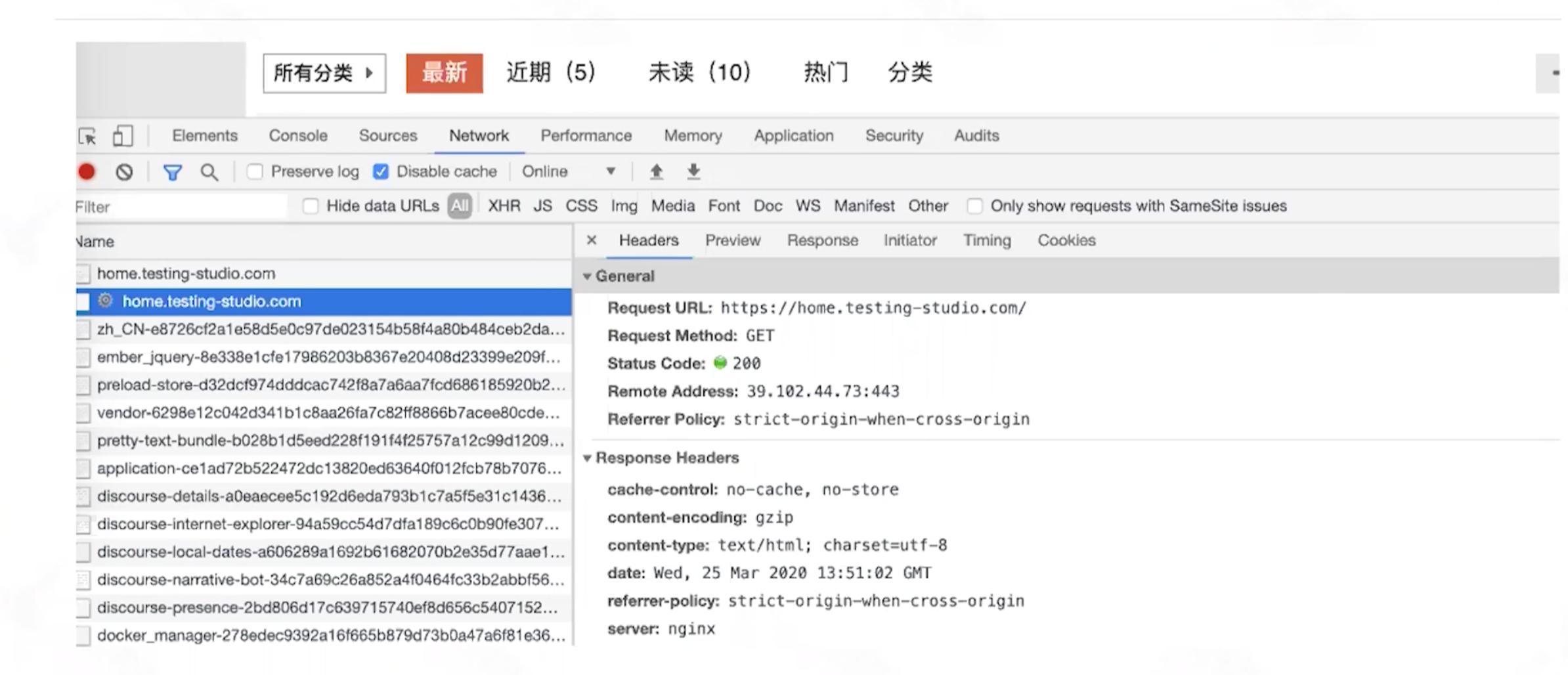This screenshot has height=675, width=1568.
Task: Click the 最新 button on the page
Action: [445, 73]
